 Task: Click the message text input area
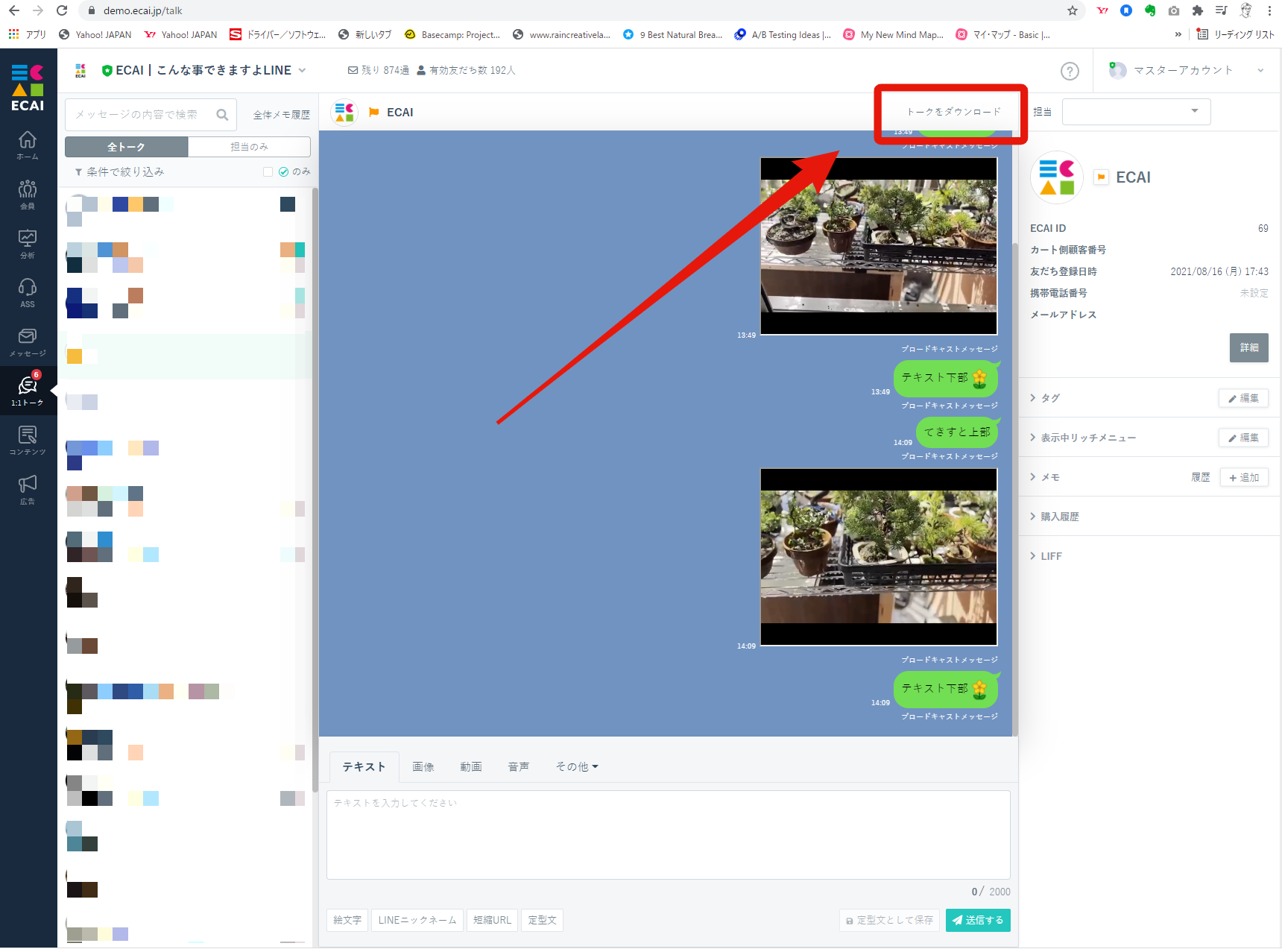(x=668, y=835)
